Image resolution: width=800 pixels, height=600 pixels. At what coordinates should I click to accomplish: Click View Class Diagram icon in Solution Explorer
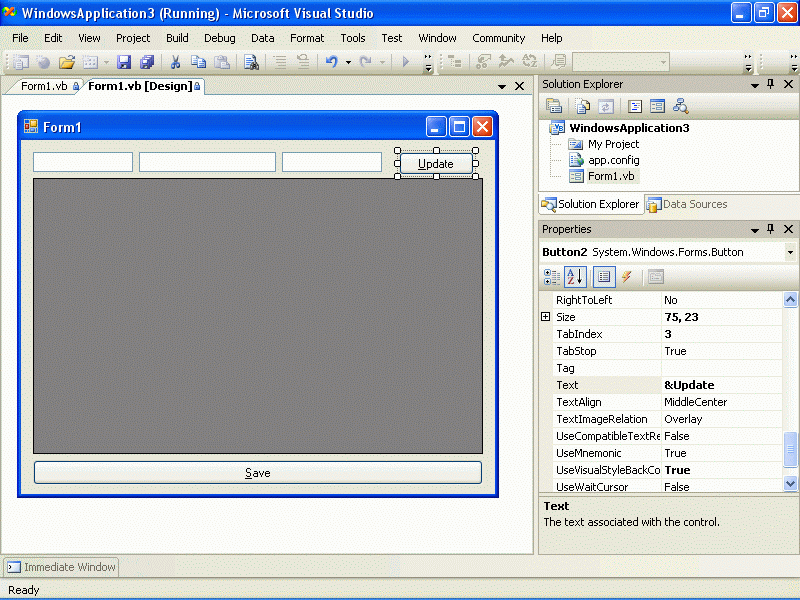tap(680, 106)
